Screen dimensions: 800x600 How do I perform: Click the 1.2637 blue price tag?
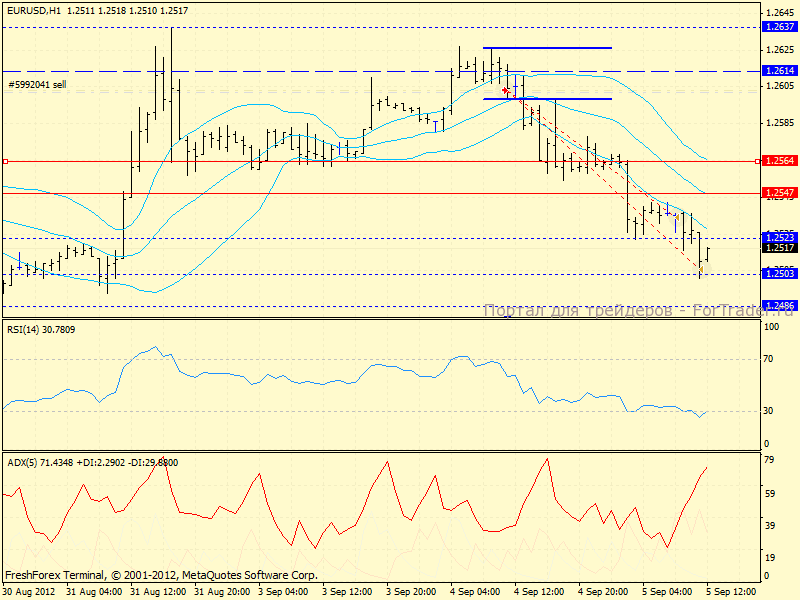[x=778, y=27]
